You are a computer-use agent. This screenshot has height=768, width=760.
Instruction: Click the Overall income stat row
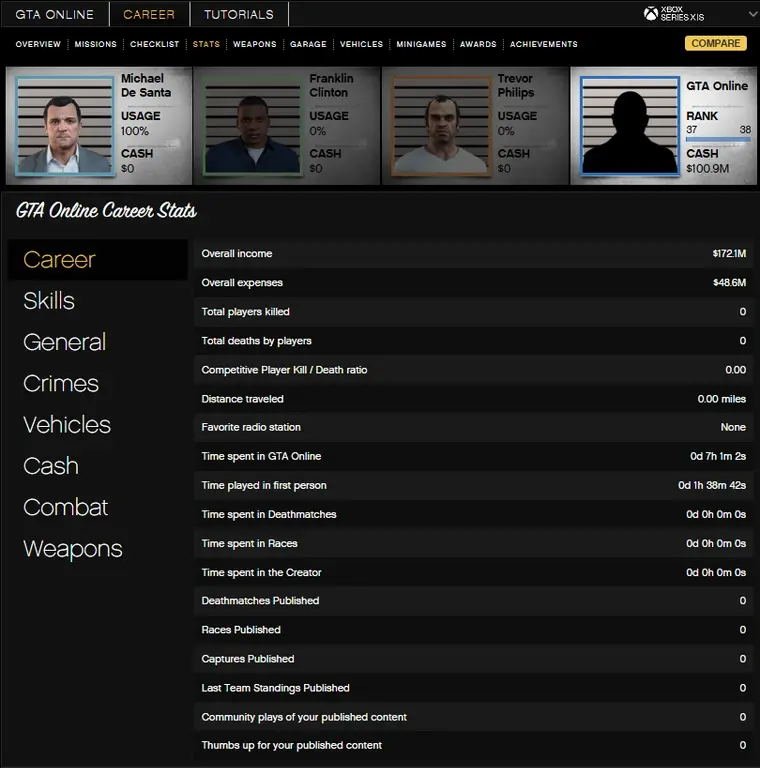tap(473, 254)
